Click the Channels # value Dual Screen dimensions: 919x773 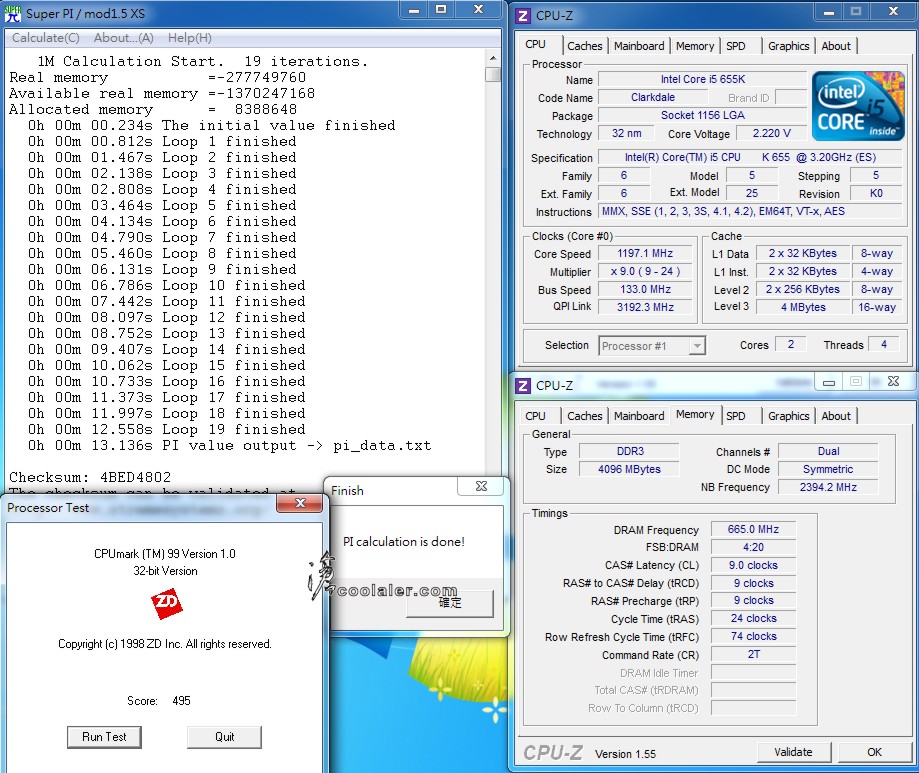click(x=828, y=451)
